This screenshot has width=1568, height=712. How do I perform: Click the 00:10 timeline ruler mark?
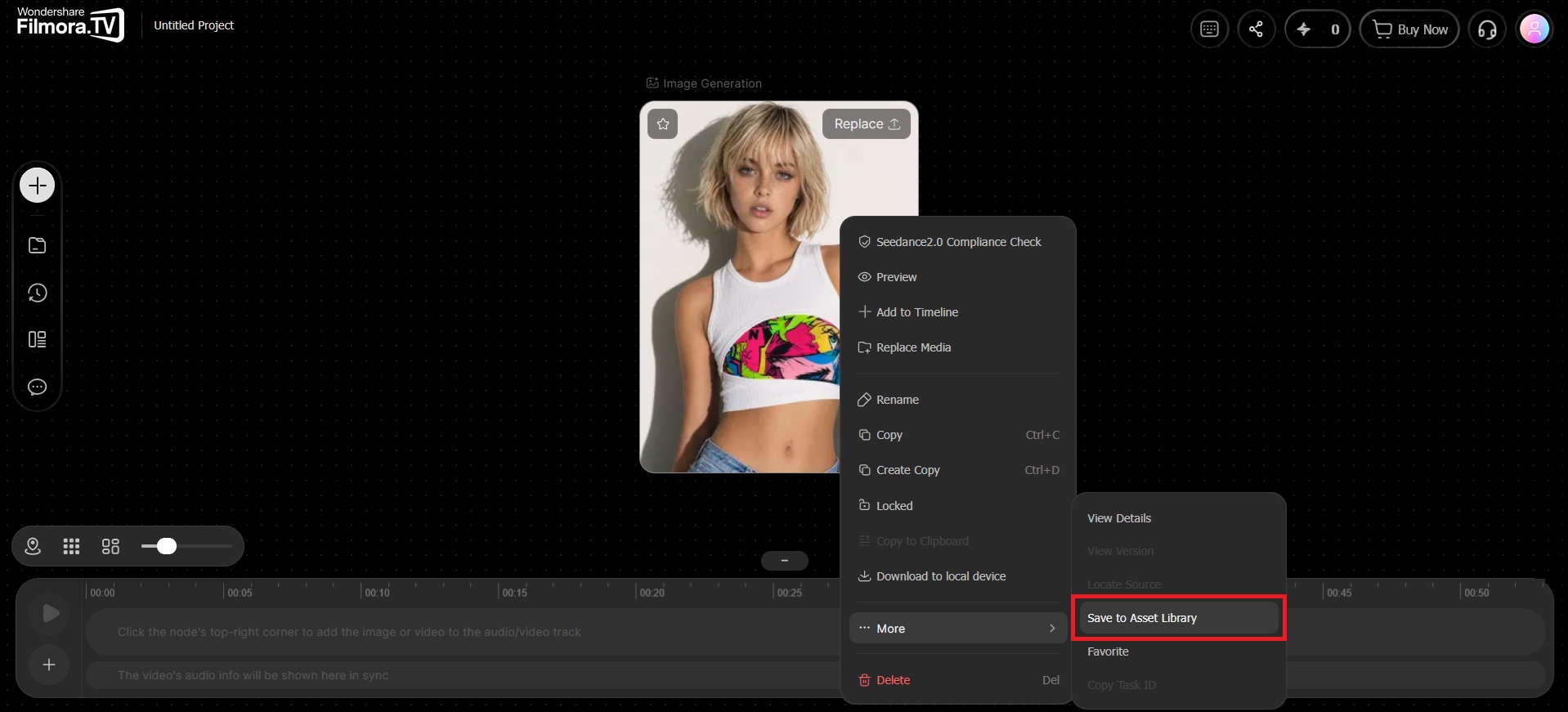(377, 593)
